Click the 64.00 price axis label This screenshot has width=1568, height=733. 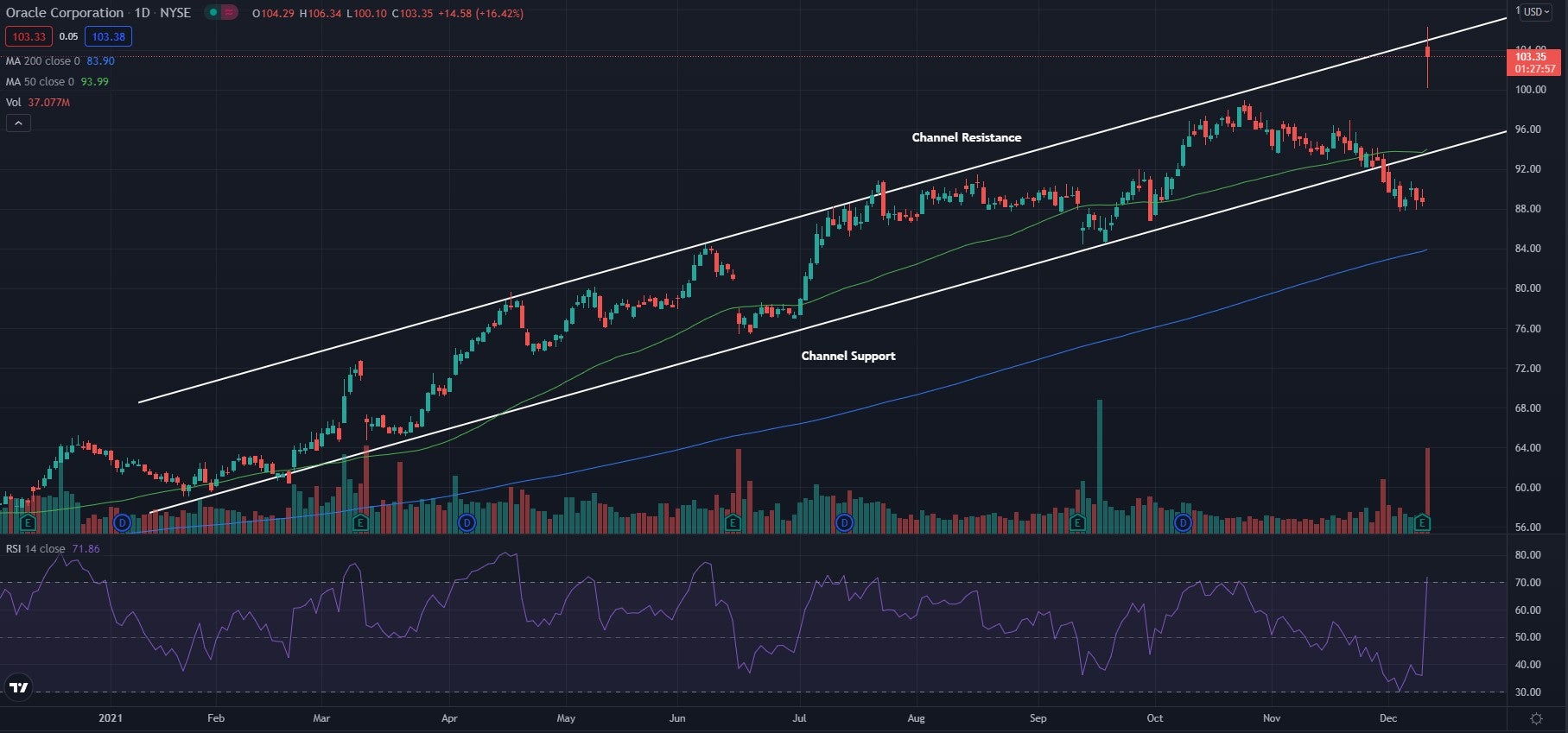pyautogui.click(x=1527, y=448)
